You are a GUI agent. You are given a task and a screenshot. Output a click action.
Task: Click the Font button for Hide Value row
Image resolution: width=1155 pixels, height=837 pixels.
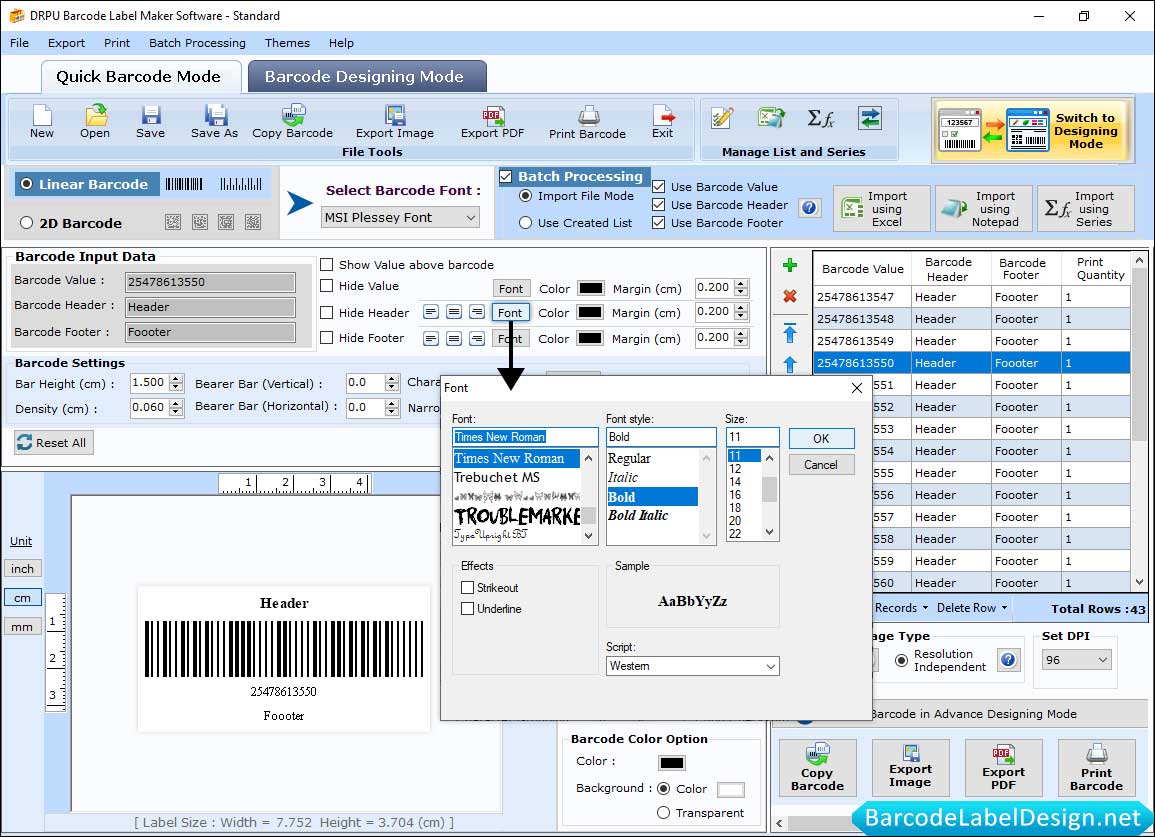[x=510, y=288]
